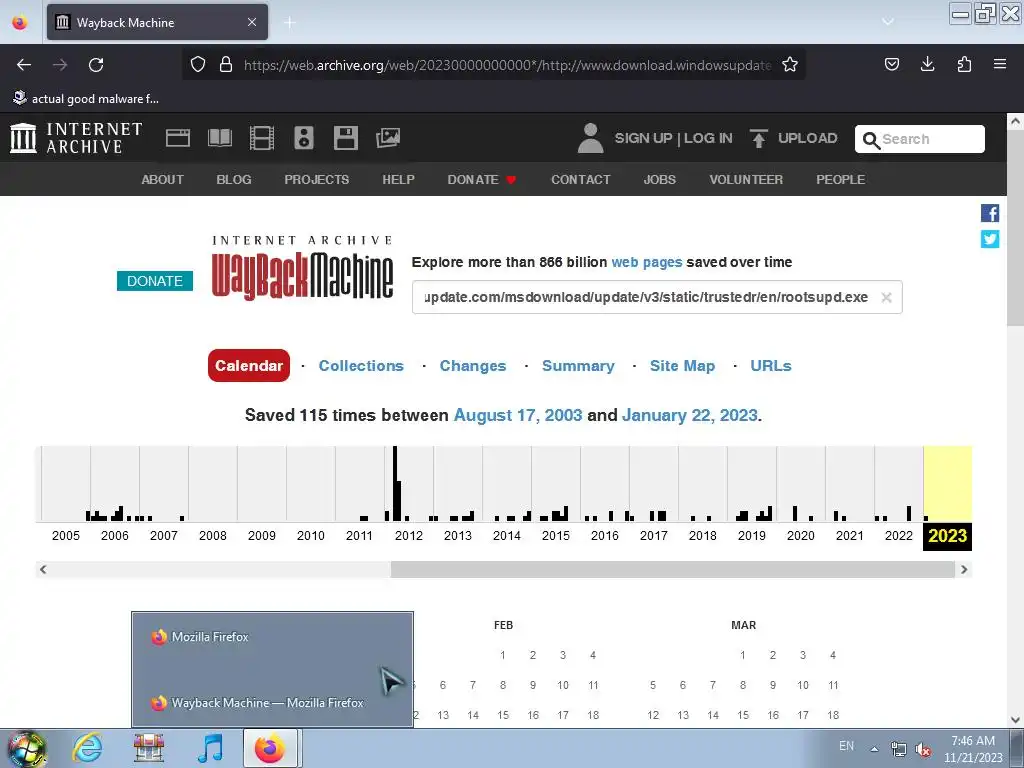Open Firefox hamburger application menu
Screen dimensions: 1024x768
pos(1000,64)
